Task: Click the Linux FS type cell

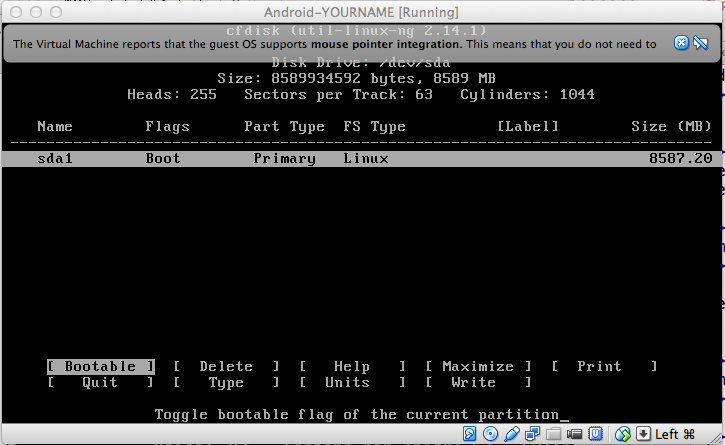Action: pyautogui.click(x=366, y=159)
